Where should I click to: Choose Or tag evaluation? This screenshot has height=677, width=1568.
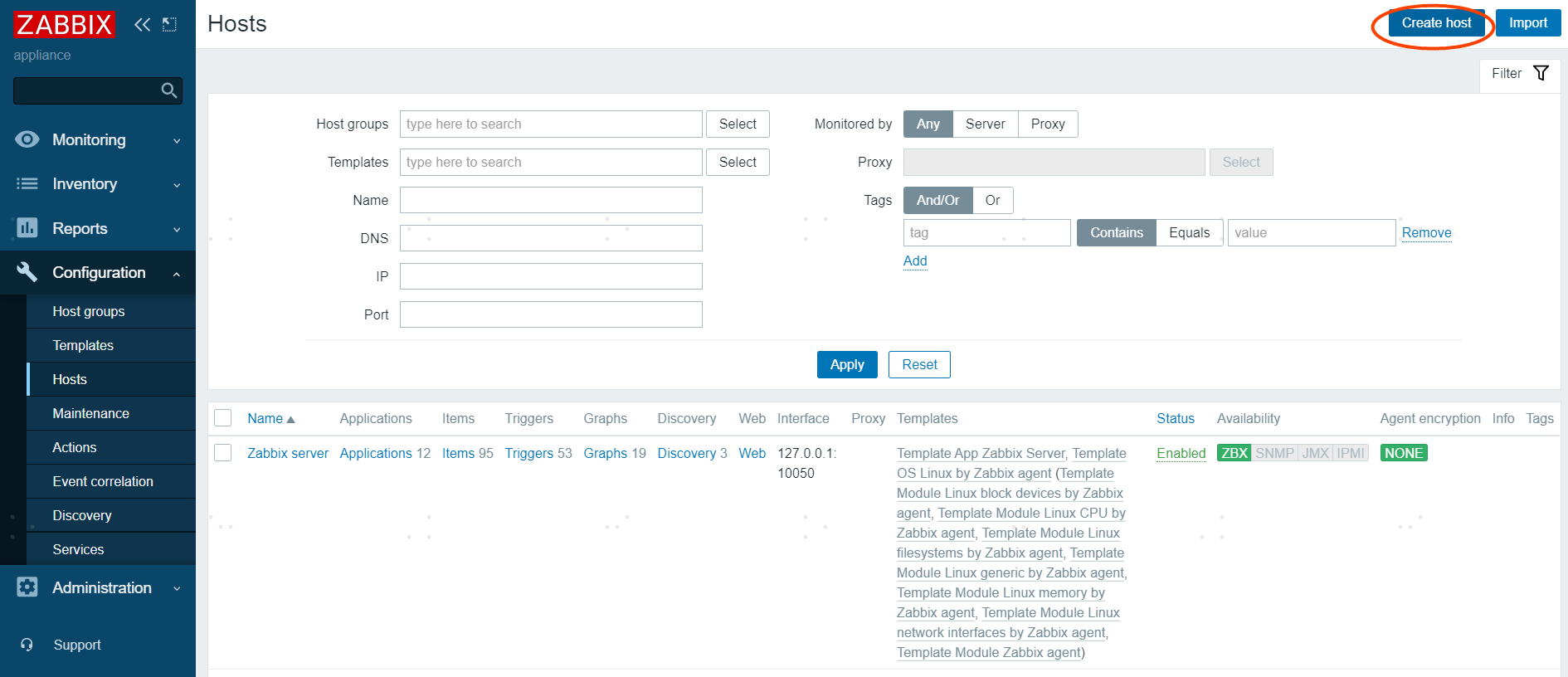click(x=993, y=200)
